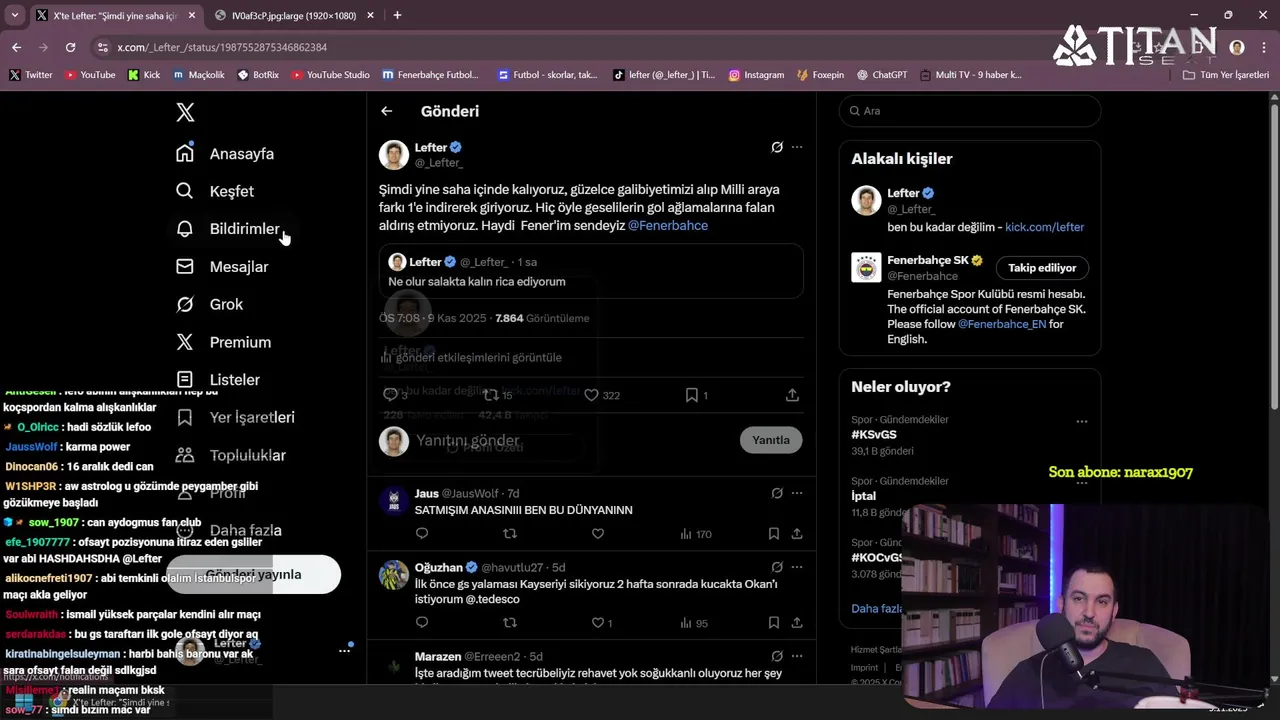Open the İptal trending topic
Screen dimensions: 1280x720
[x=863, y=496]
